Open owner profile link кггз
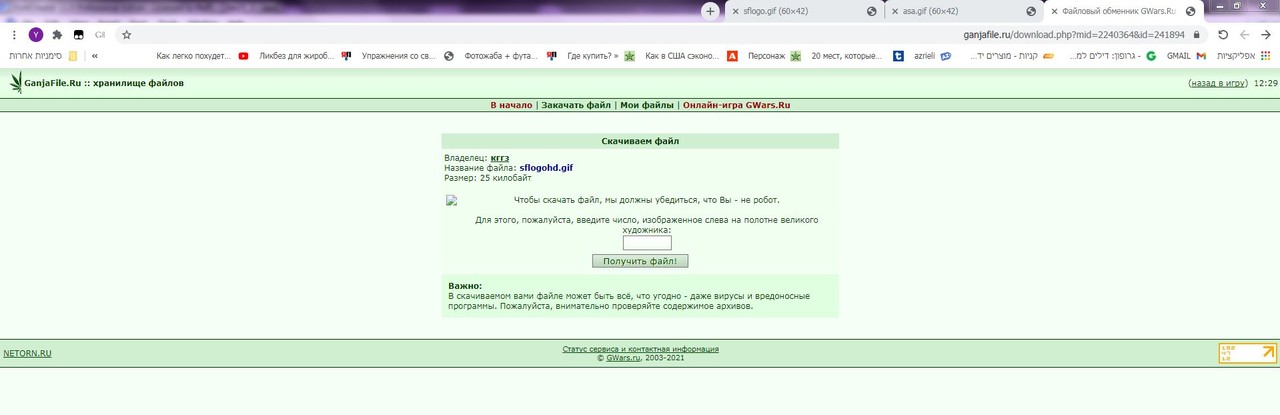Image resolution: width=1280 pixels, height=415 pixels. pyautogui.click(x=500, y=158)
